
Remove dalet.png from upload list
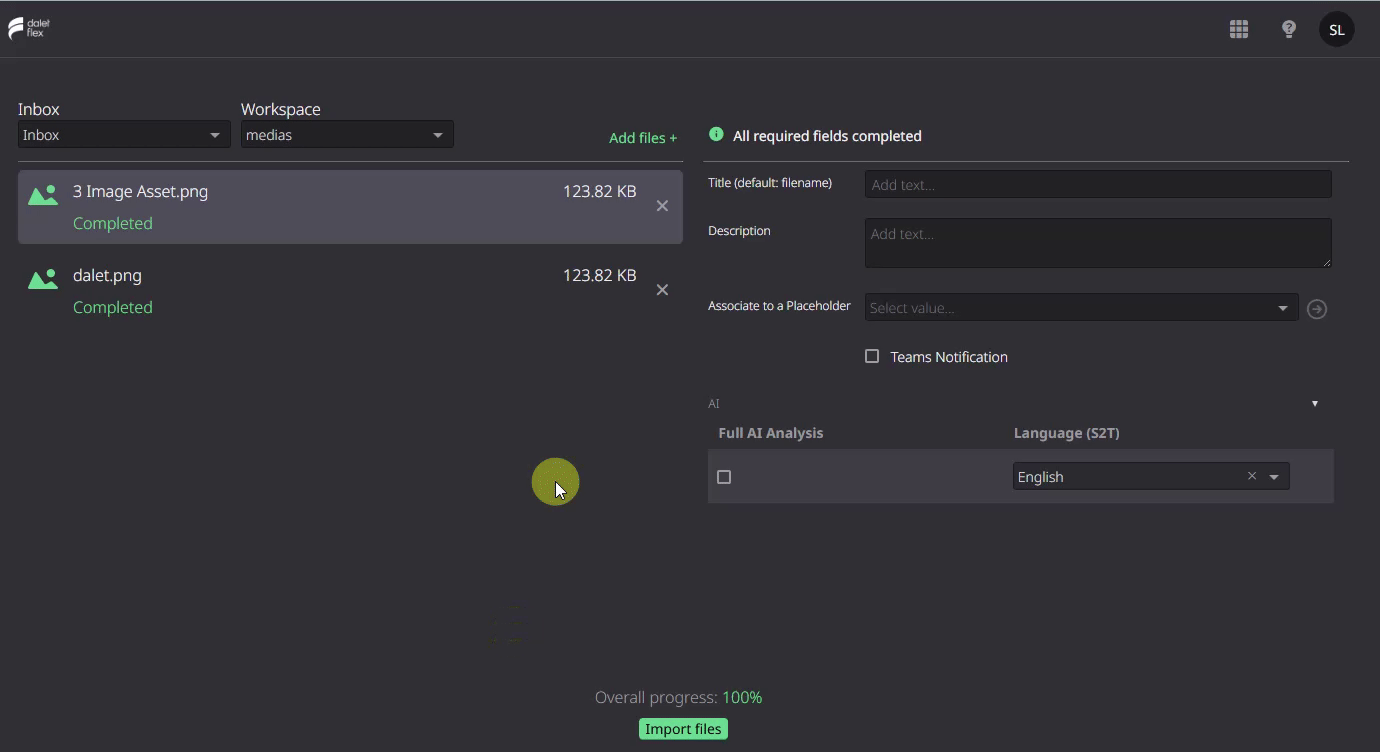pyautogui.click(x=662, y=290)
